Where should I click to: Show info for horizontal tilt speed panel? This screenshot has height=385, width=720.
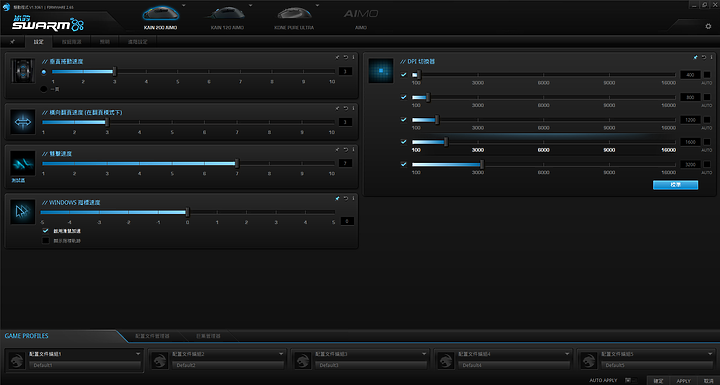click(353, 108)
